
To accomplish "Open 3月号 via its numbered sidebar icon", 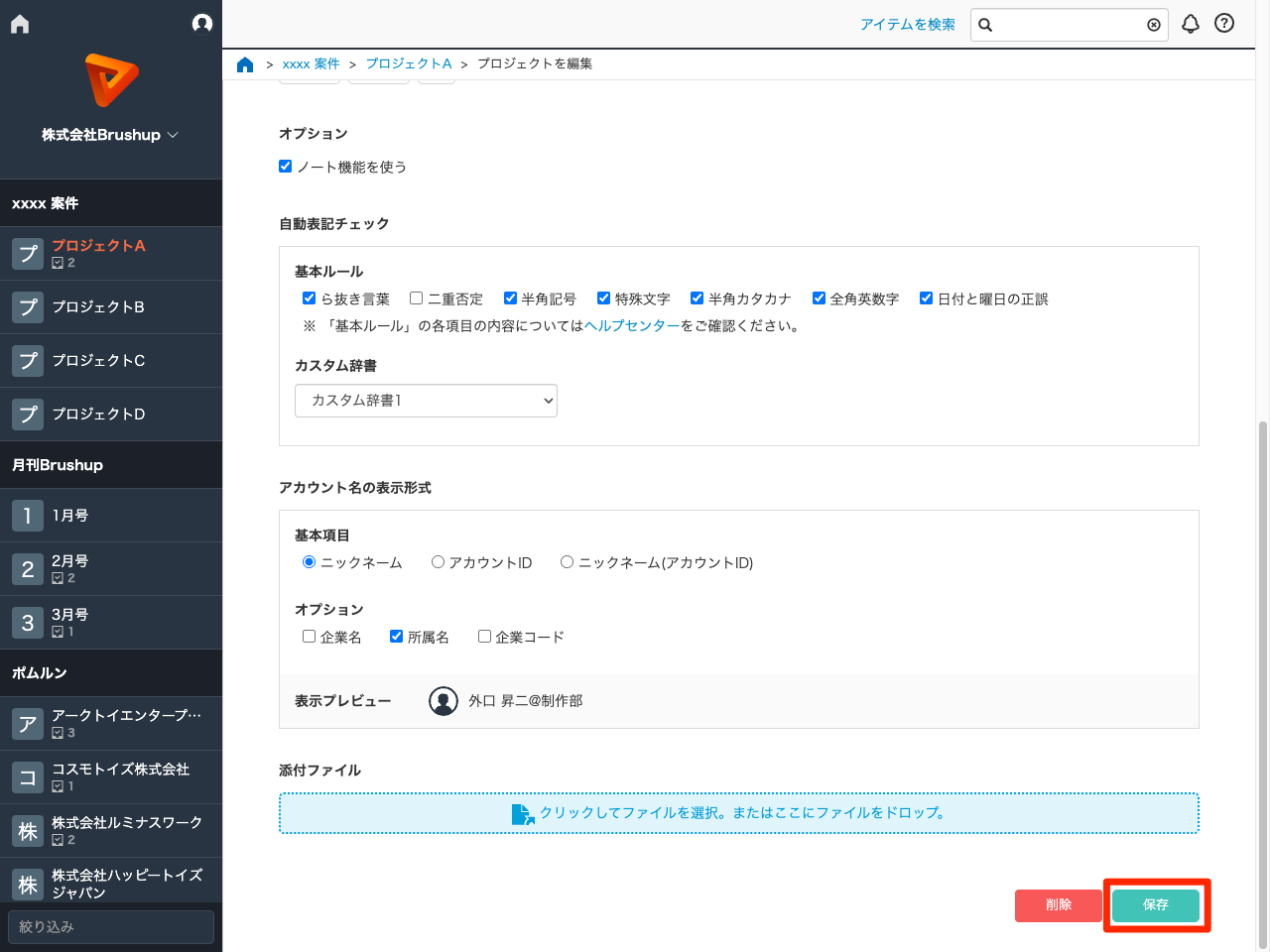I will [28, 621].
